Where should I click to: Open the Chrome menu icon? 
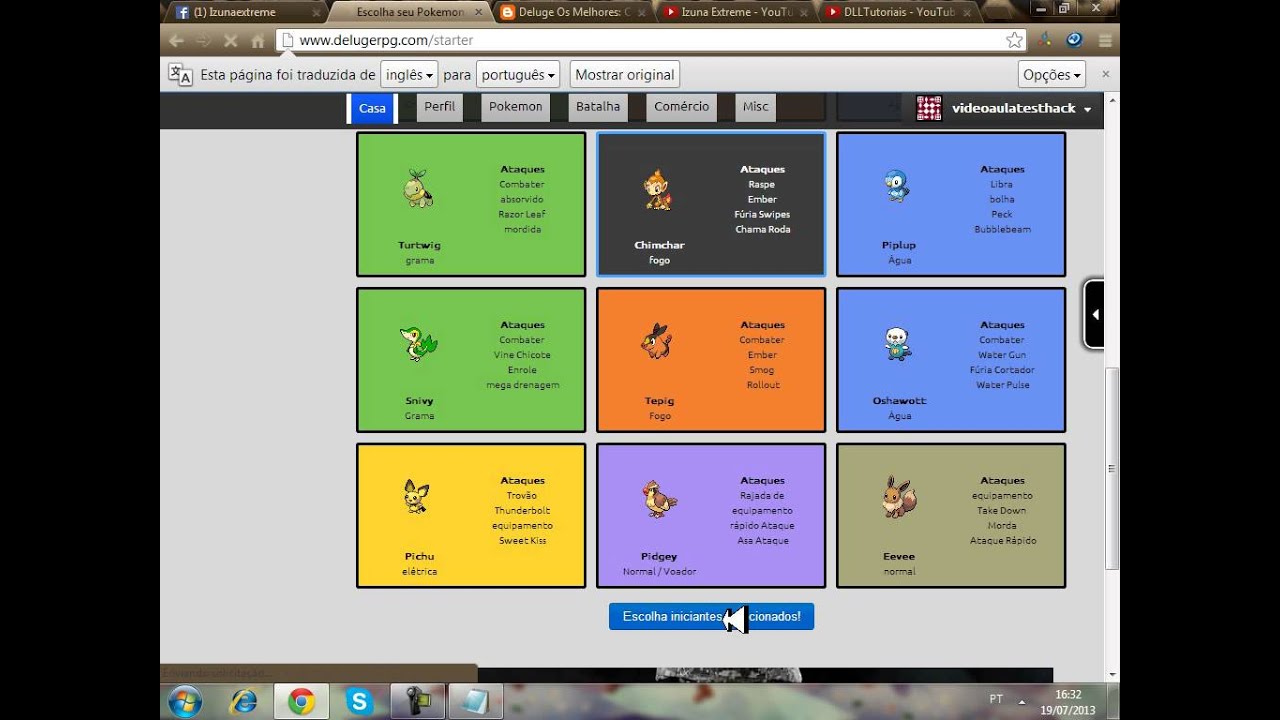pos(1105,40)
